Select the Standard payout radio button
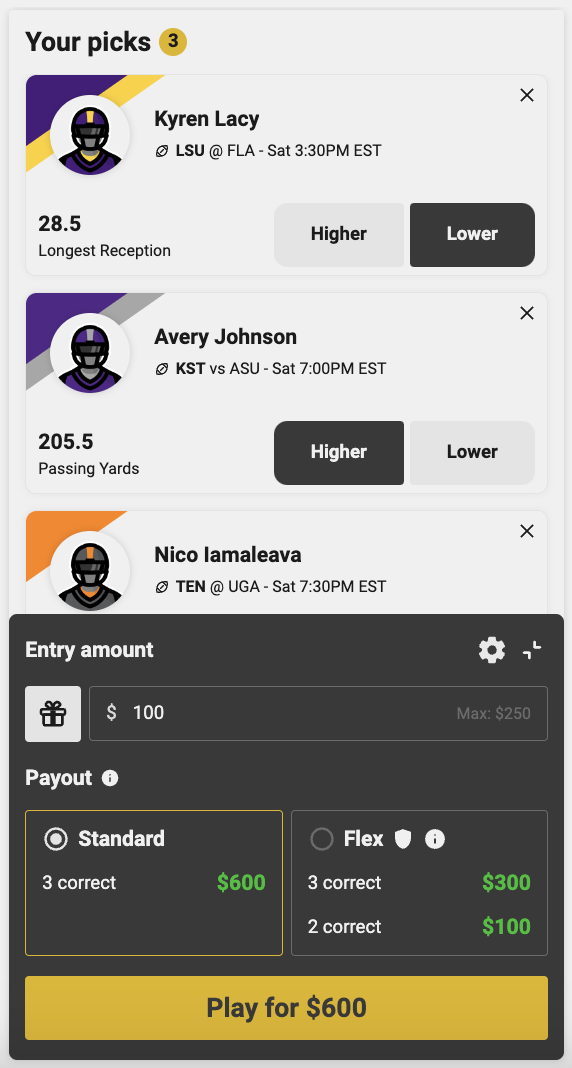The width and height of the screenshot is (572, 1068). [x=56, y=839]
